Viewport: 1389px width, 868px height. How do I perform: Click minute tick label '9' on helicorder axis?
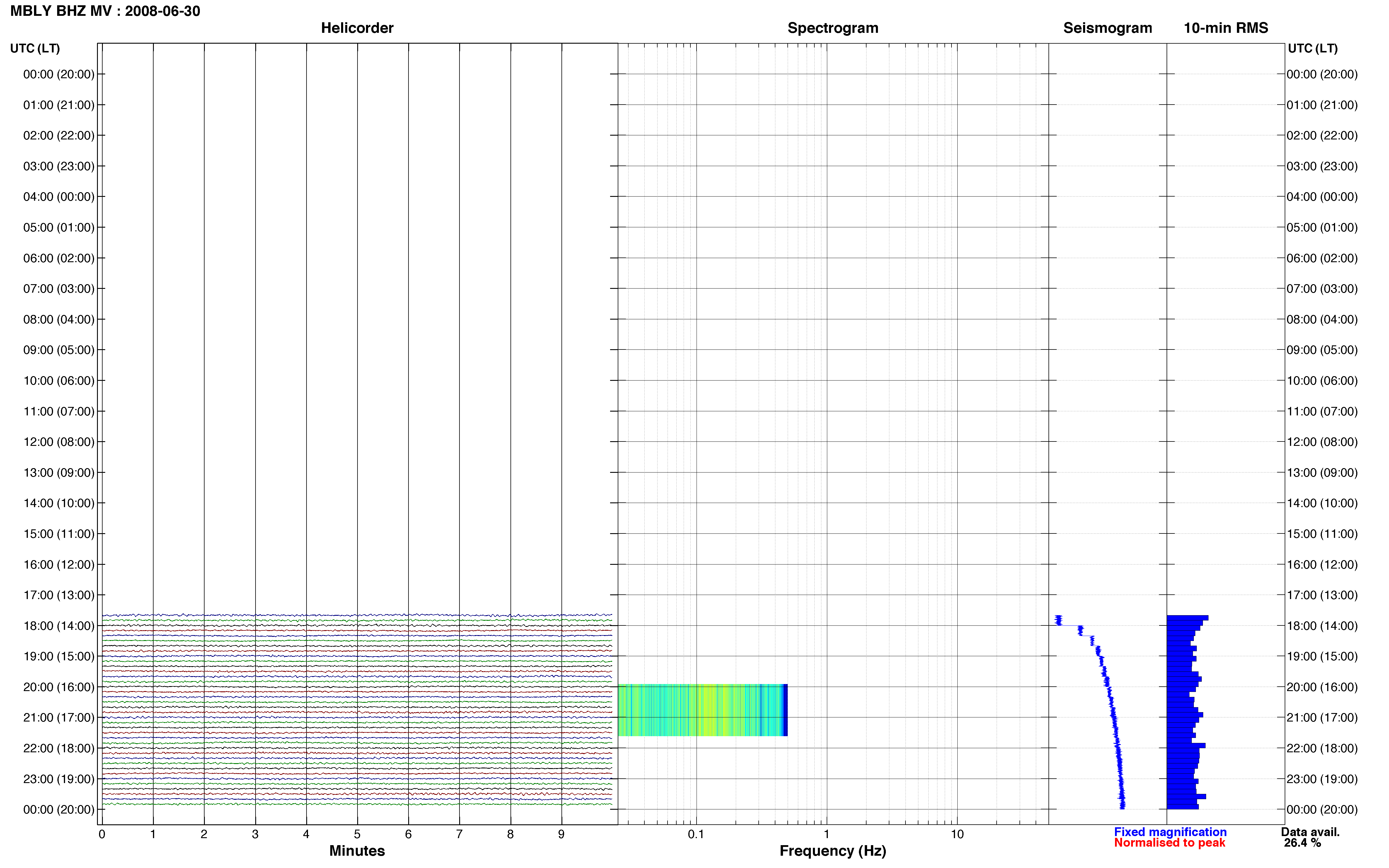click(x=561, y=835)
